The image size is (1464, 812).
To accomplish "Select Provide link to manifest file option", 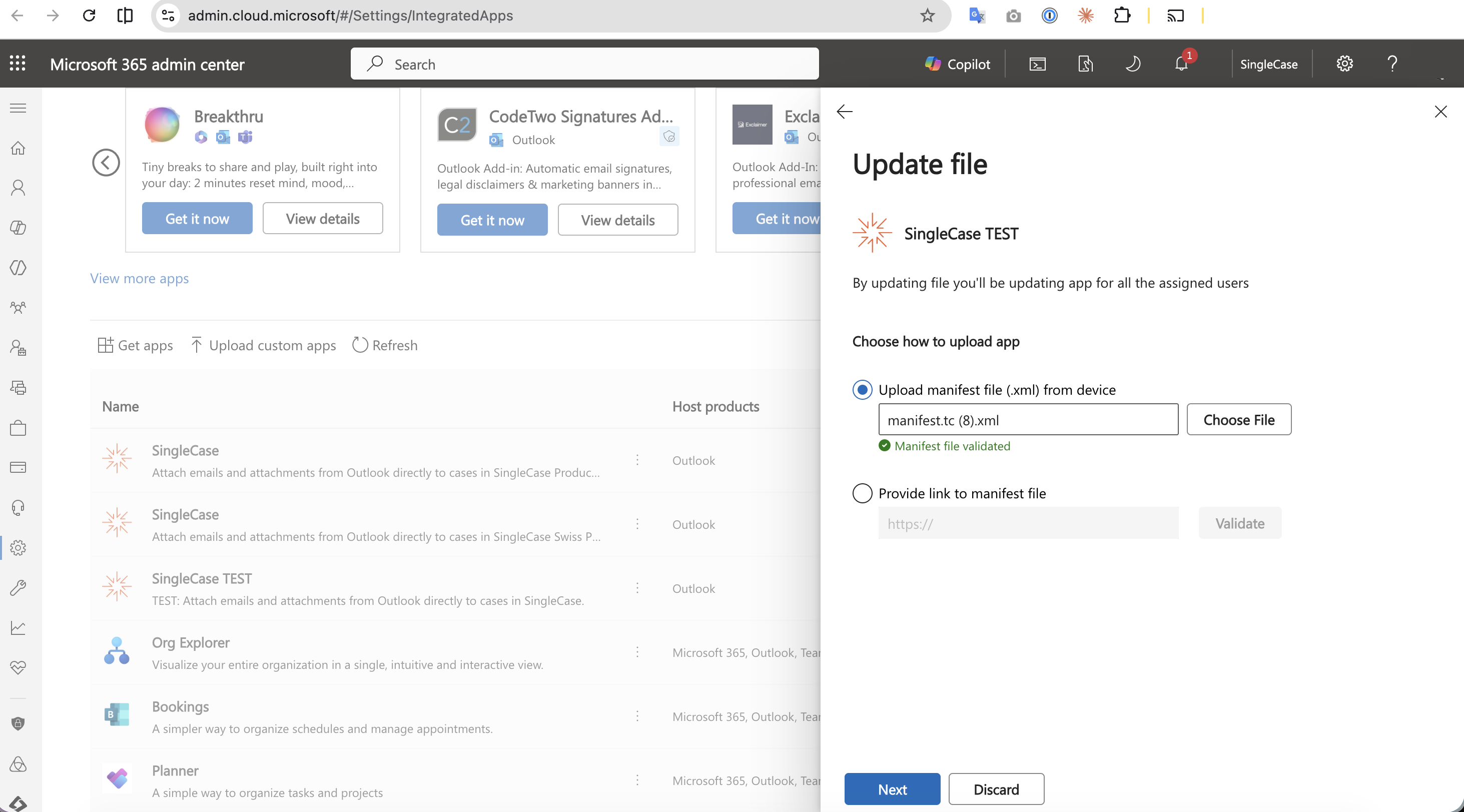I will click(x=863, y=493).
